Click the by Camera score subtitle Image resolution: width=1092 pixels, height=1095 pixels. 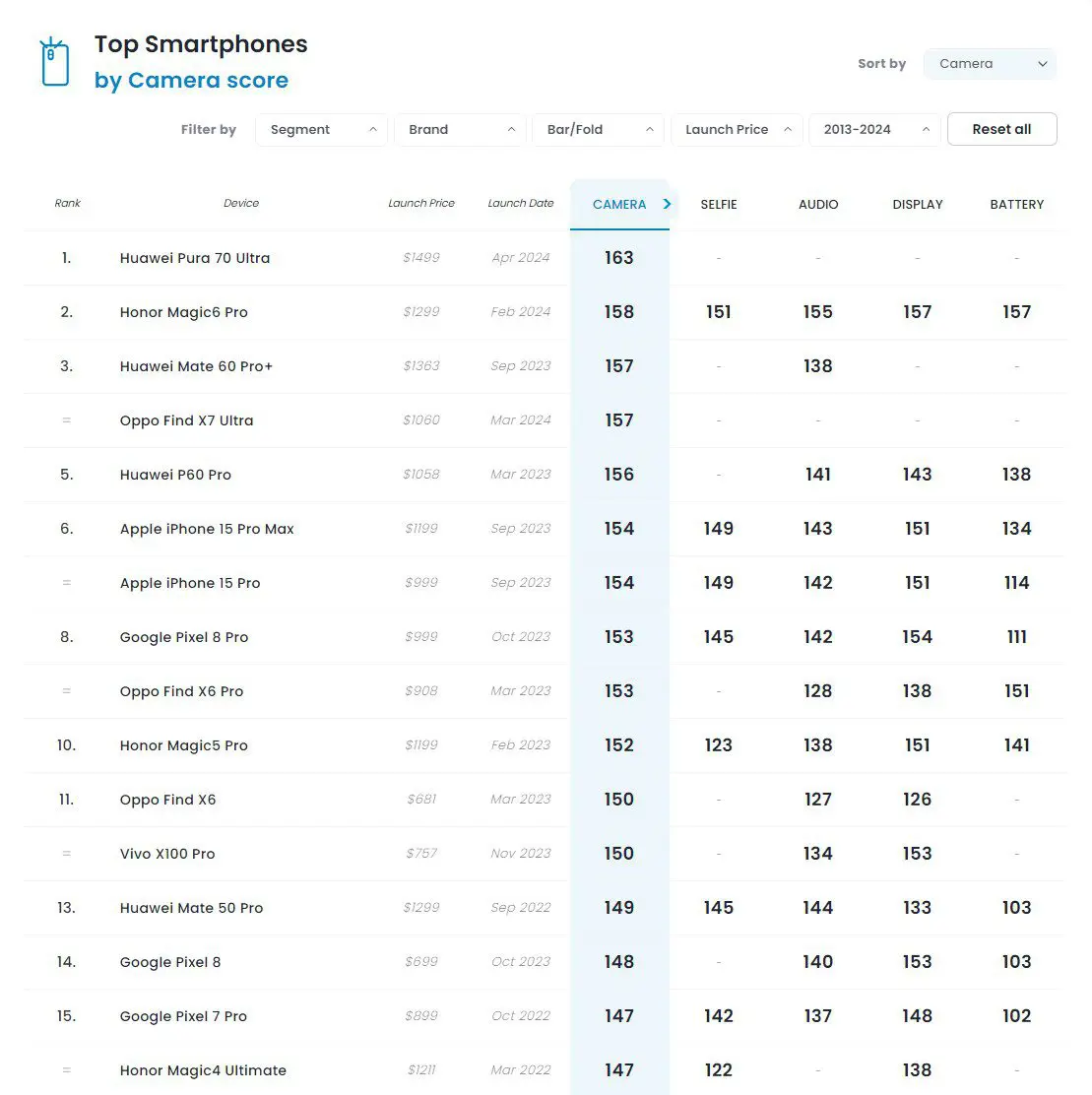pyautogui.click(x=191, y=81)
